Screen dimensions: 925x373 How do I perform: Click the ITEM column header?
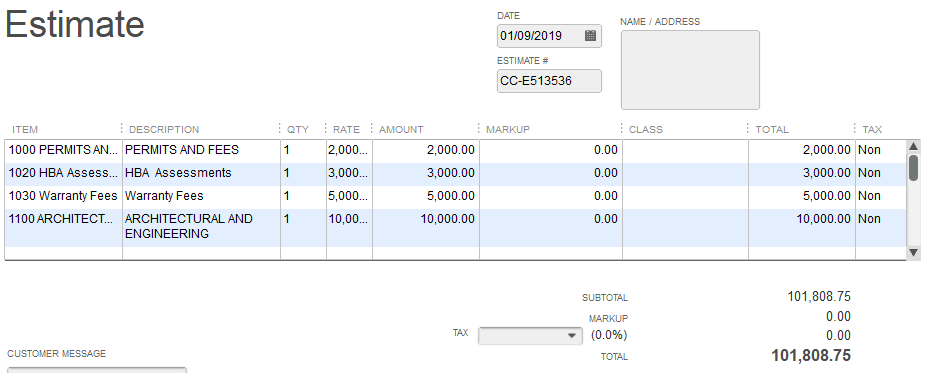click(25, 129)
